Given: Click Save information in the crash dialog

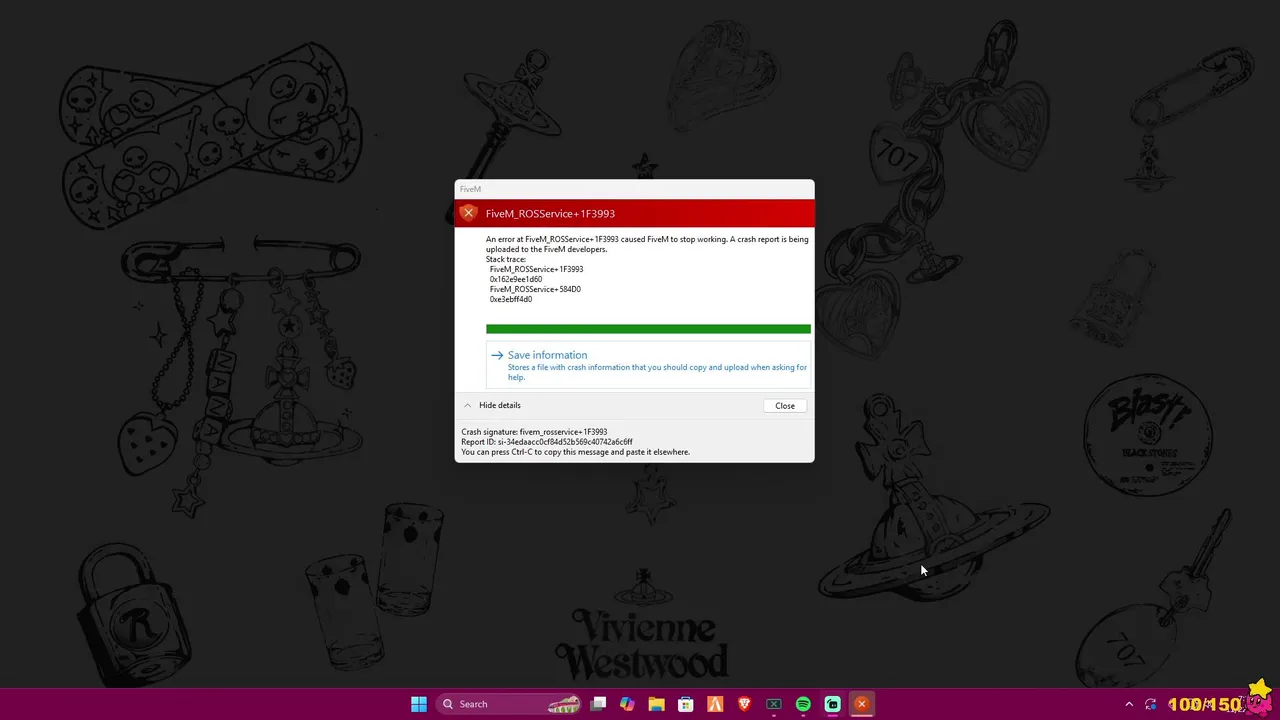Looking at the screenshot, I should (x=648, y=367).
